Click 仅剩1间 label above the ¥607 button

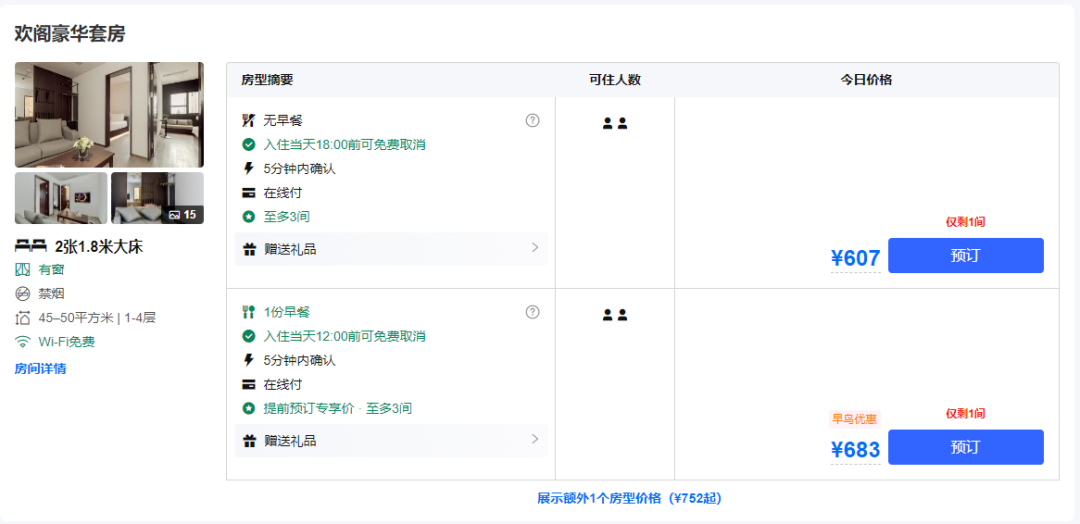pyautogui.click(x=966, y=222)
